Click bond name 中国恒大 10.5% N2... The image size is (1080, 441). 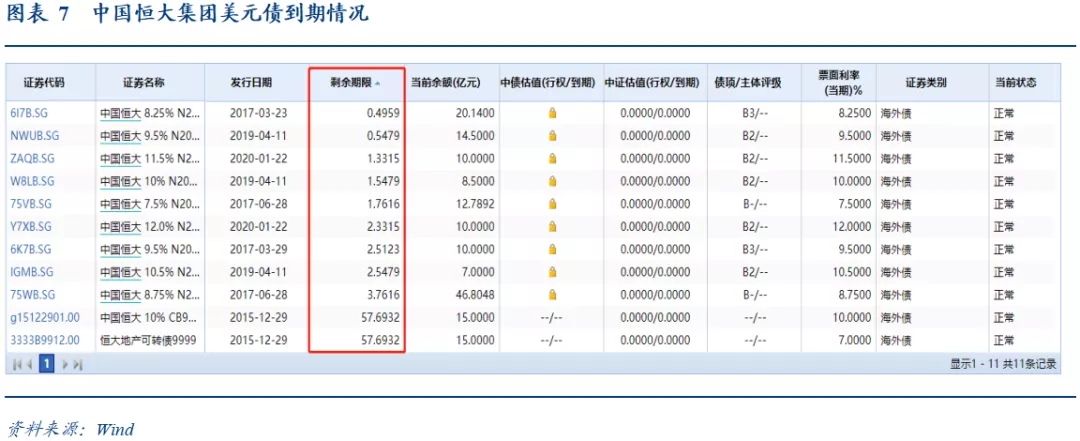150,272
